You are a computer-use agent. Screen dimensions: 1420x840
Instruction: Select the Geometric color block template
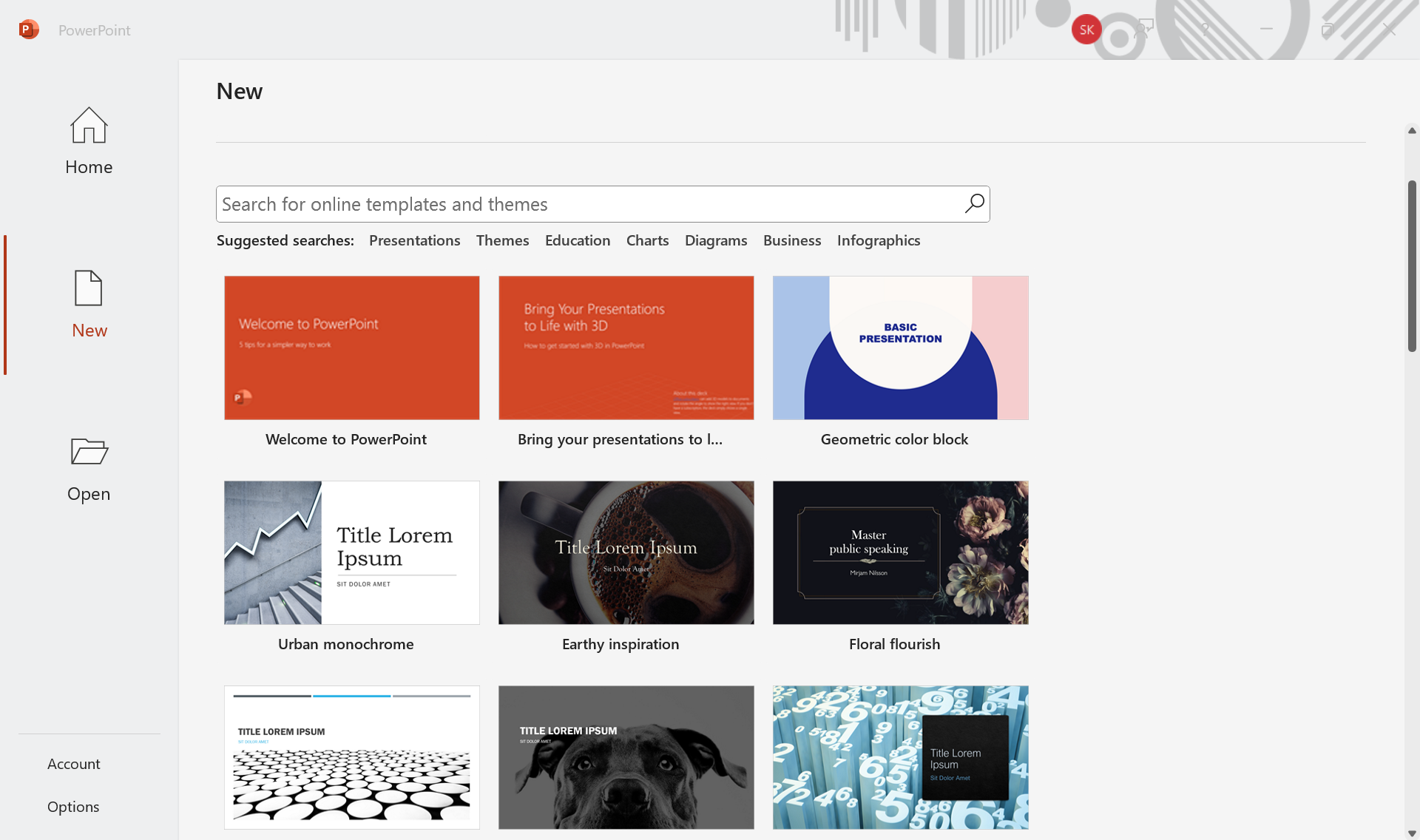tap(900, 348)
